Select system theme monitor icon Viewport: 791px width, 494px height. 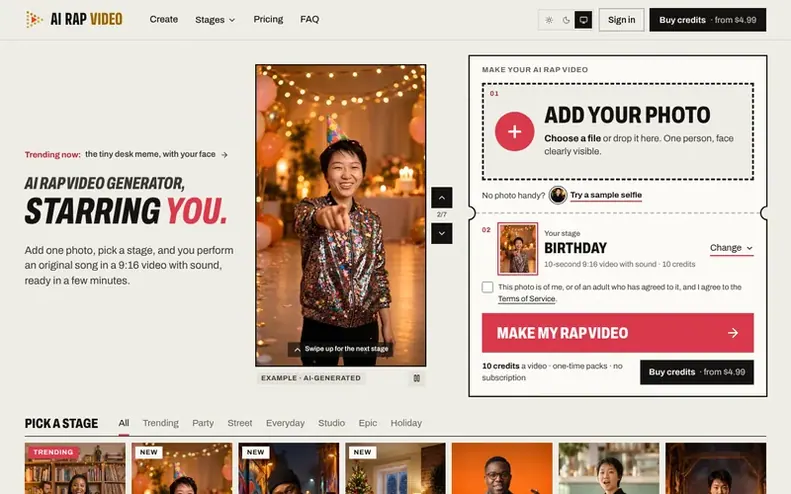(583, 20)
